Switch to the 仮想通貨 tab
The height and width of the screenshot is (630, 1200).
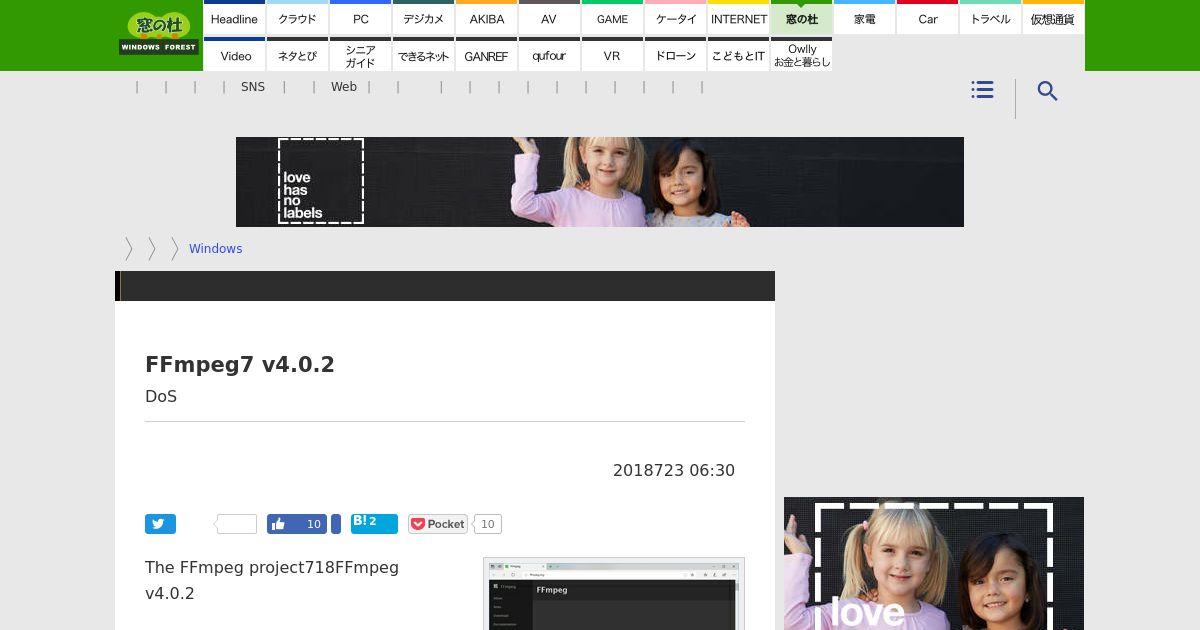[1053, 18]
